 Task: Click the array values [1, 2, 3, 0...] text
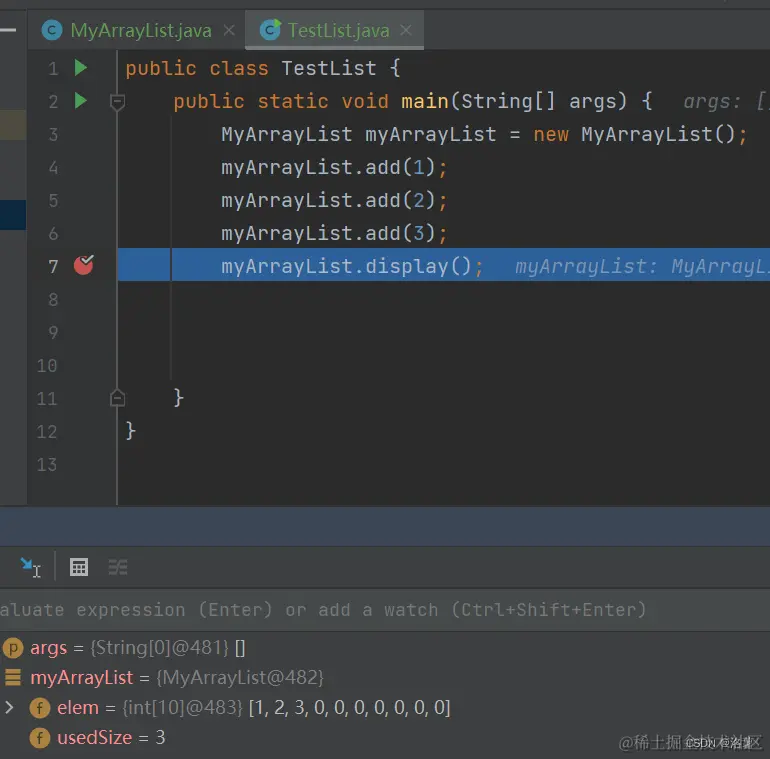point(350,707)
